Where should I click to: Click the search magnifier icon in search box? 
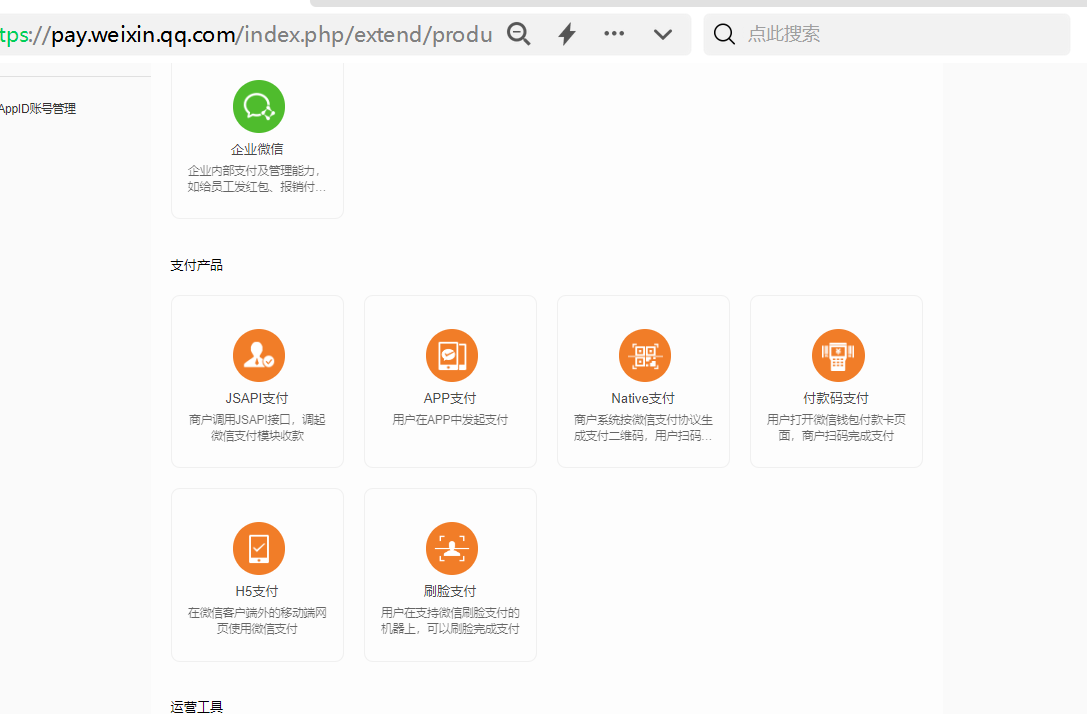(724, 34)
